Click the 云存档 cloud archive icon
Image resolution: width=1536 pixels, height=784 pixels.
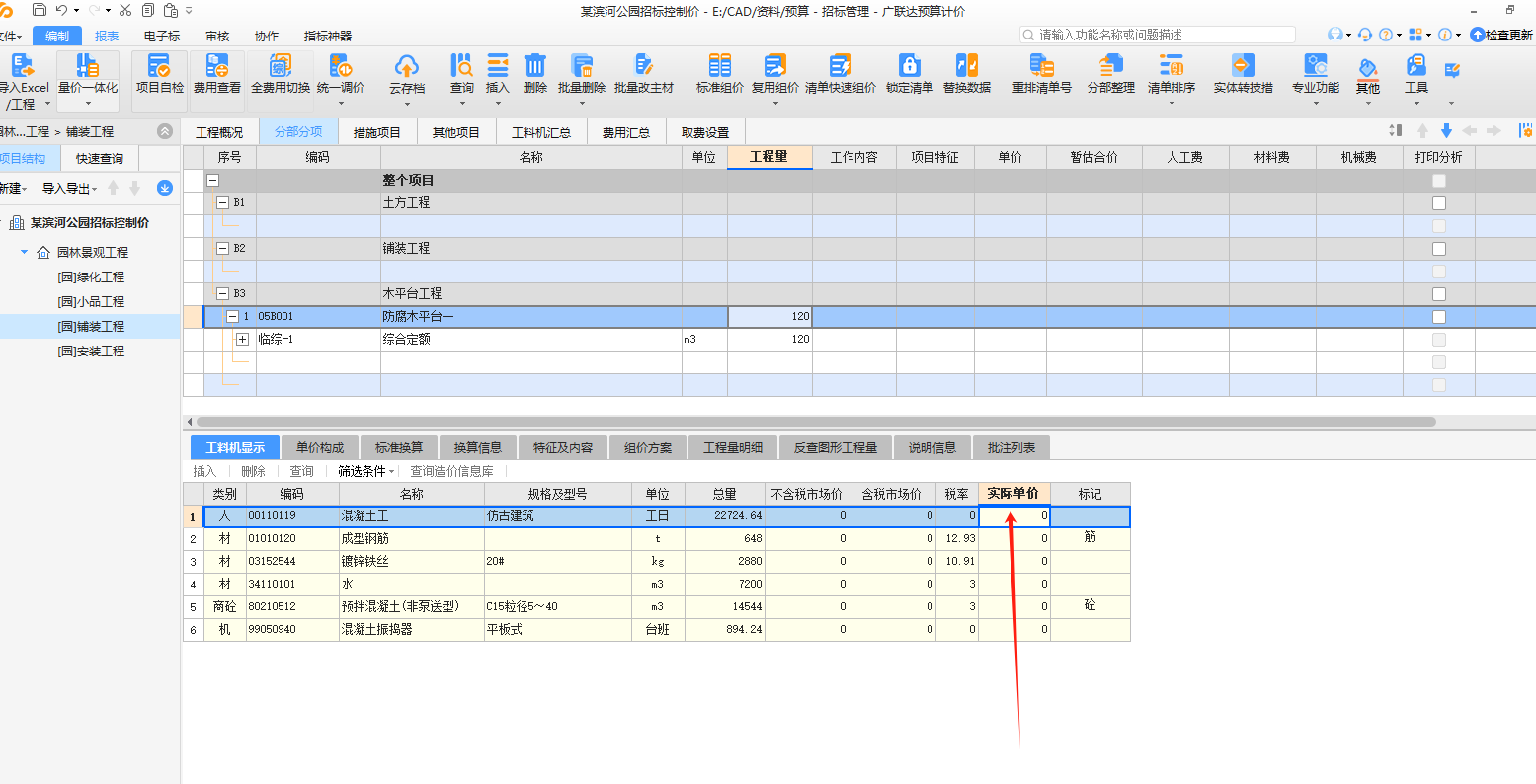tap(406, 67)
